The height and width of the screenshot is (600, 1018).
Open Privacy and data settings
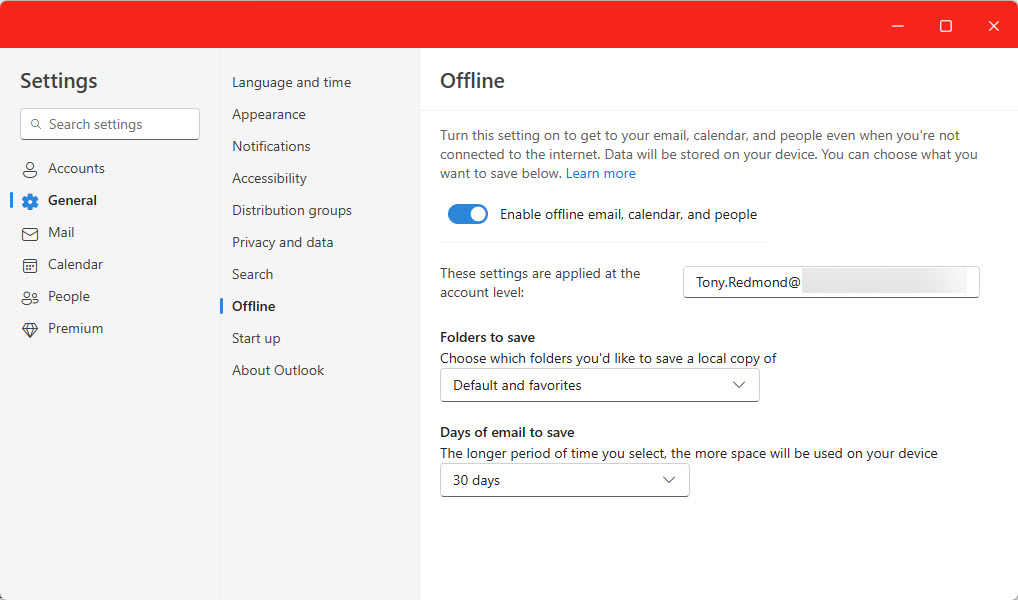coord(282,242)
